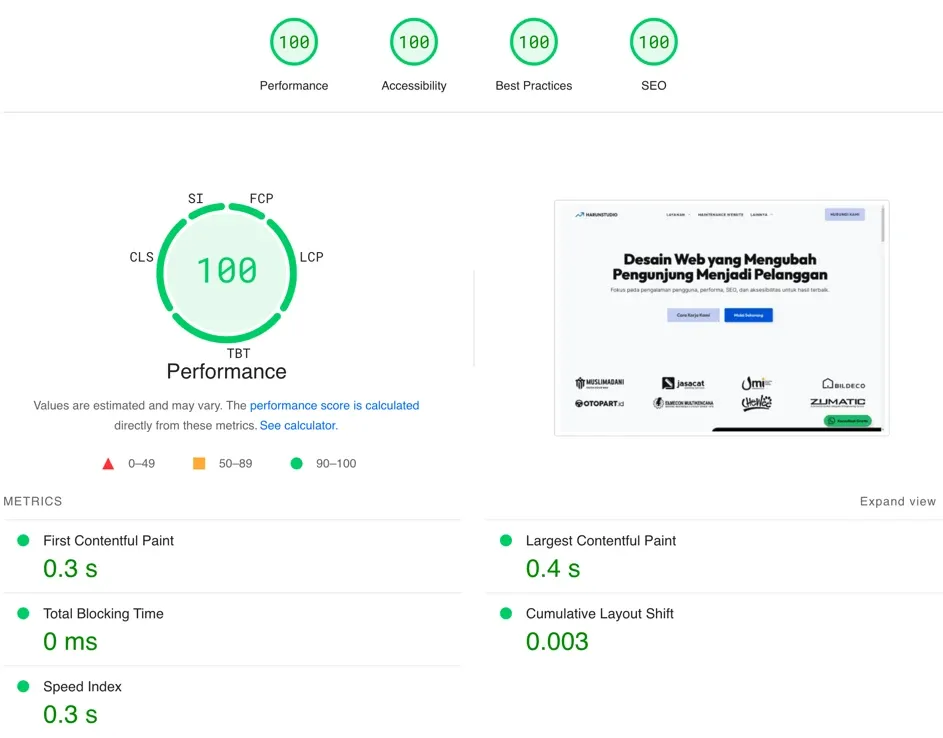Open the 'performance score is calculated' link
The width and height of the screenshot is (943, 738).
[334, 405]
